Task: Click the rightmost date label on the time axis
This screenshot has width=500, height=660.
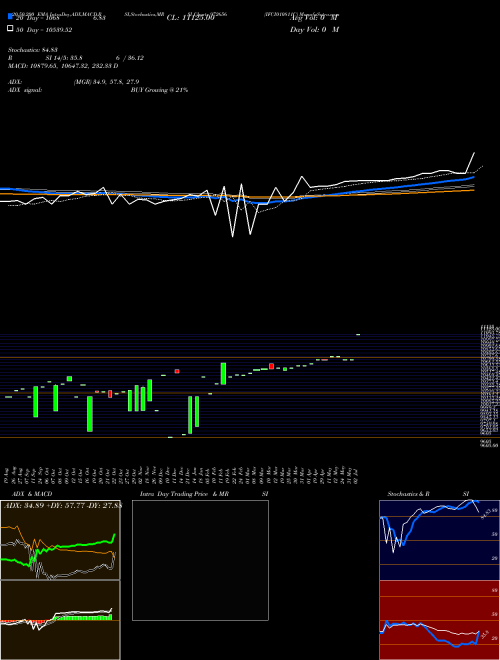Action: click(x=358, y=475)
